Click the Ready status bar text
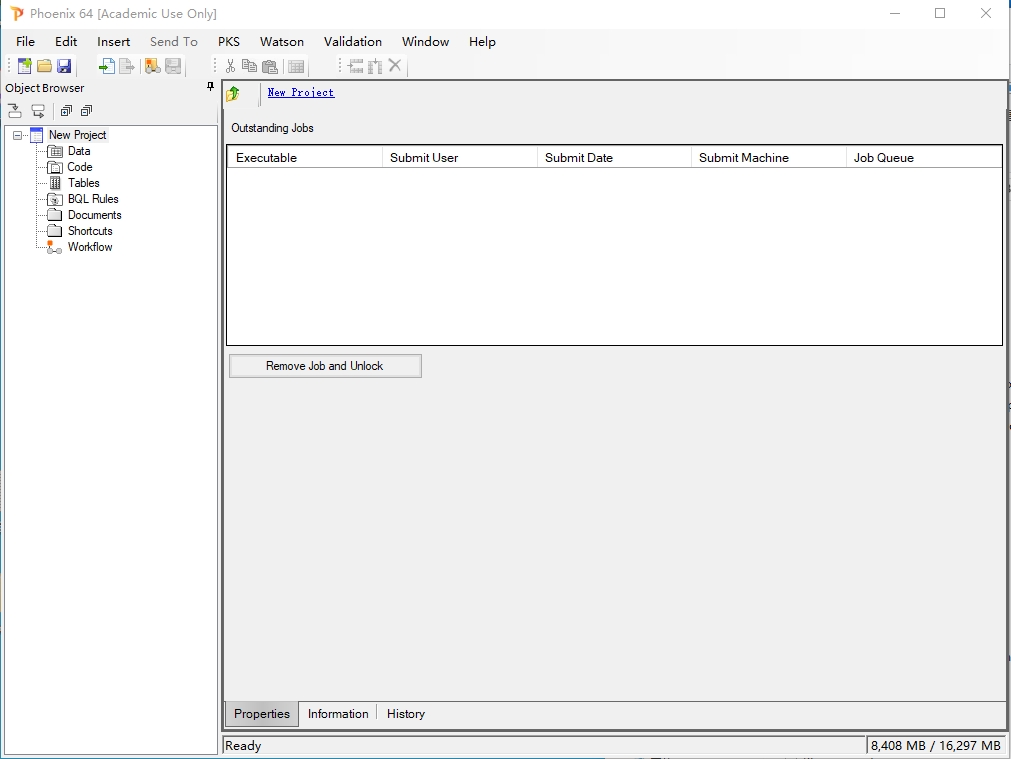Image resolution: width=1011 pixels, height=759 pixels. click(243, 745)
